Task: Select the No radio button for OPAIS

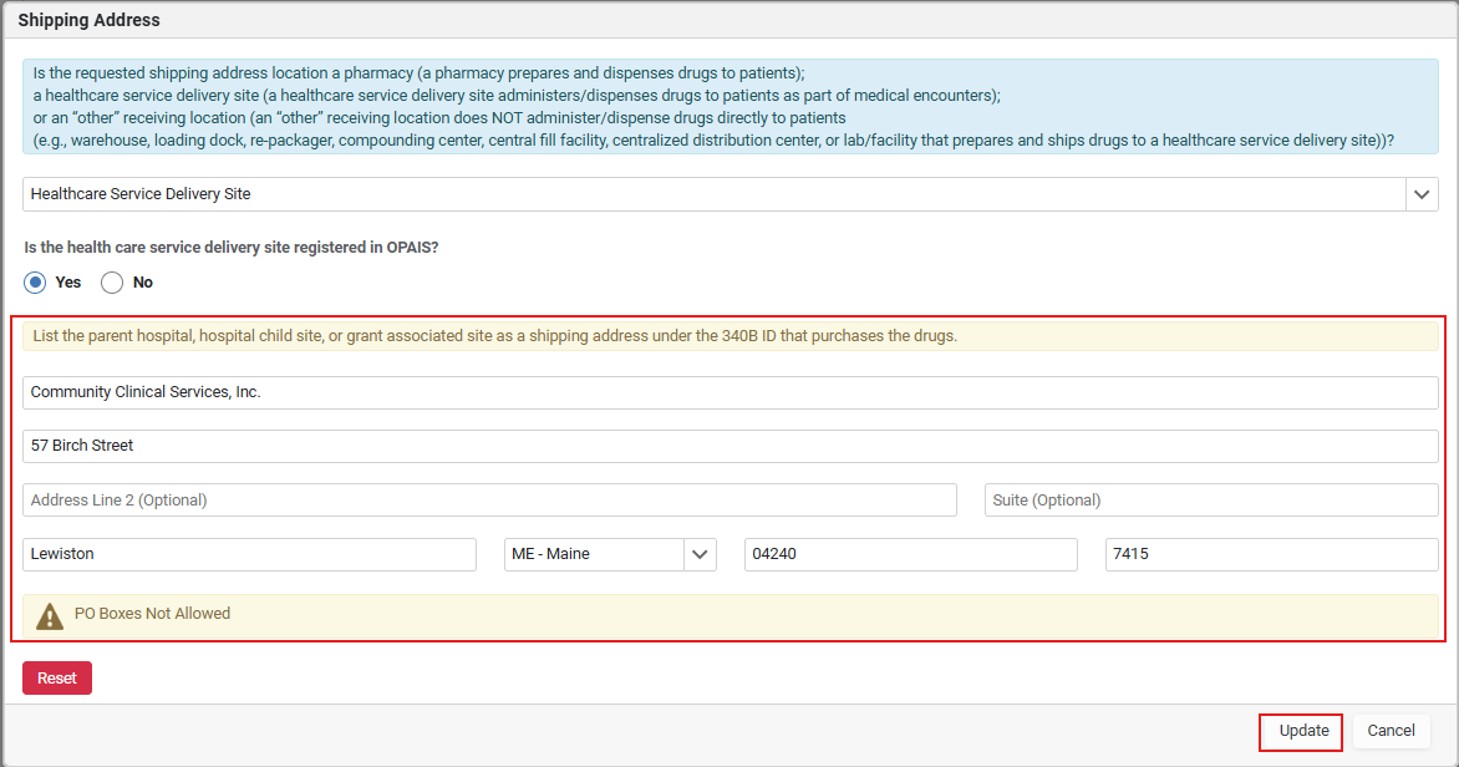Action: pyautogui.click(x=112, y=283)
